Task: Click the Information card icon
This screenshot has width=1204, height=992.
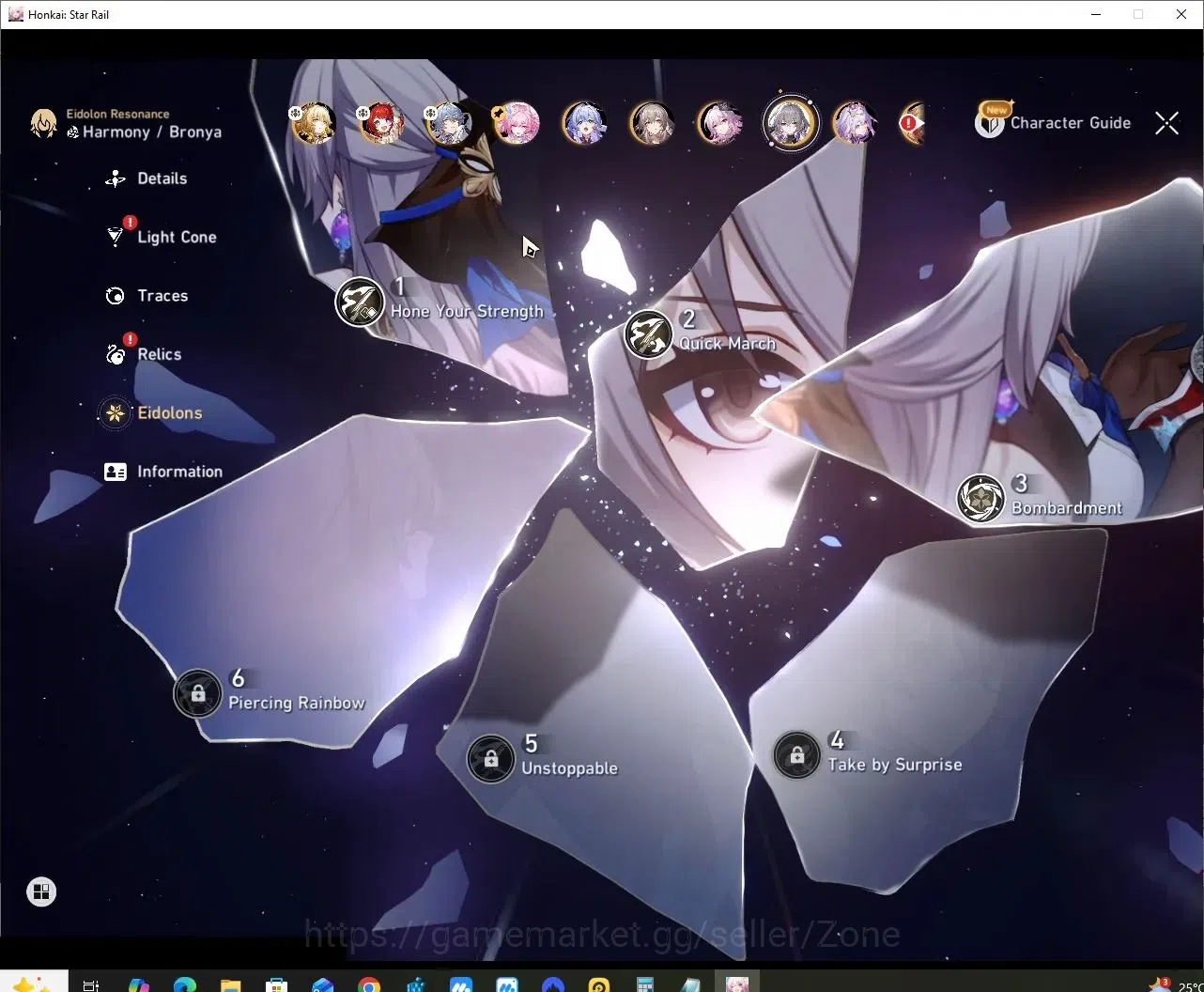Action: point(116,472)
